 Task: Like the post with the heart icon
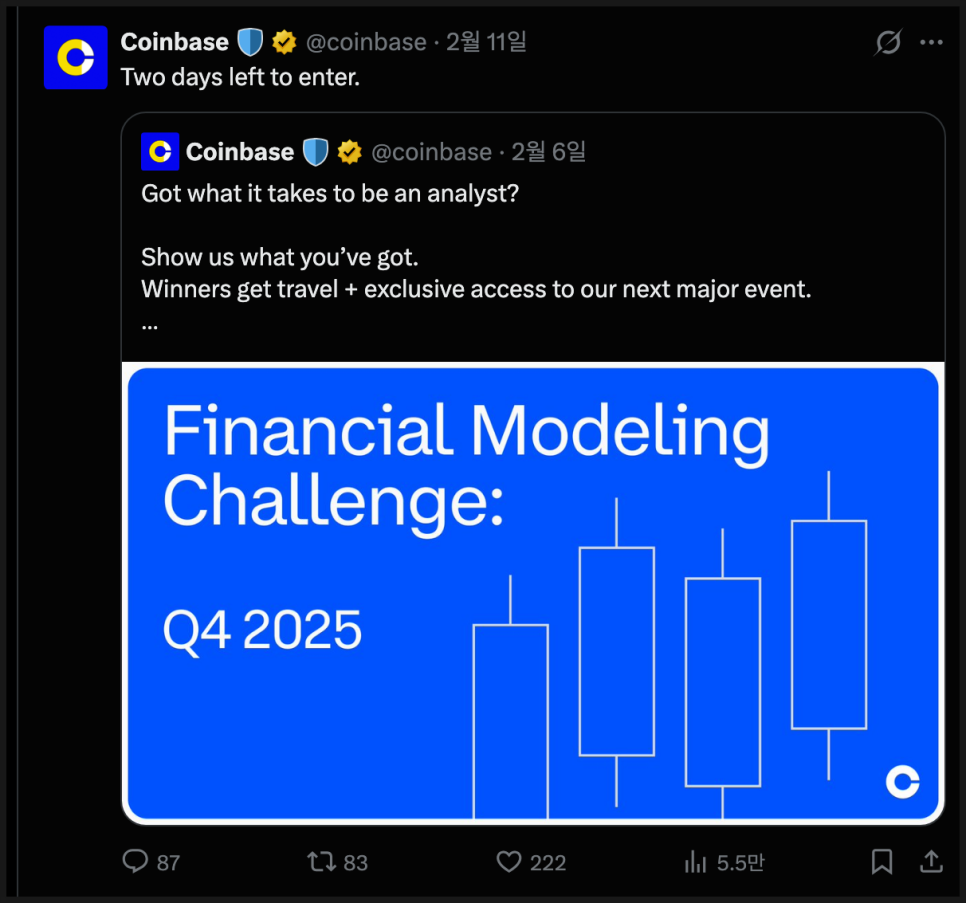coord(510,861)
